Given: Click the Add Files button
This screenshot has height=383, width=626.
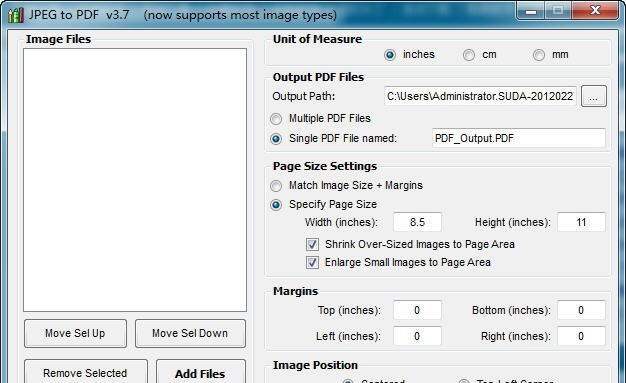Looking at the screenshot, I should click(201, 371).
